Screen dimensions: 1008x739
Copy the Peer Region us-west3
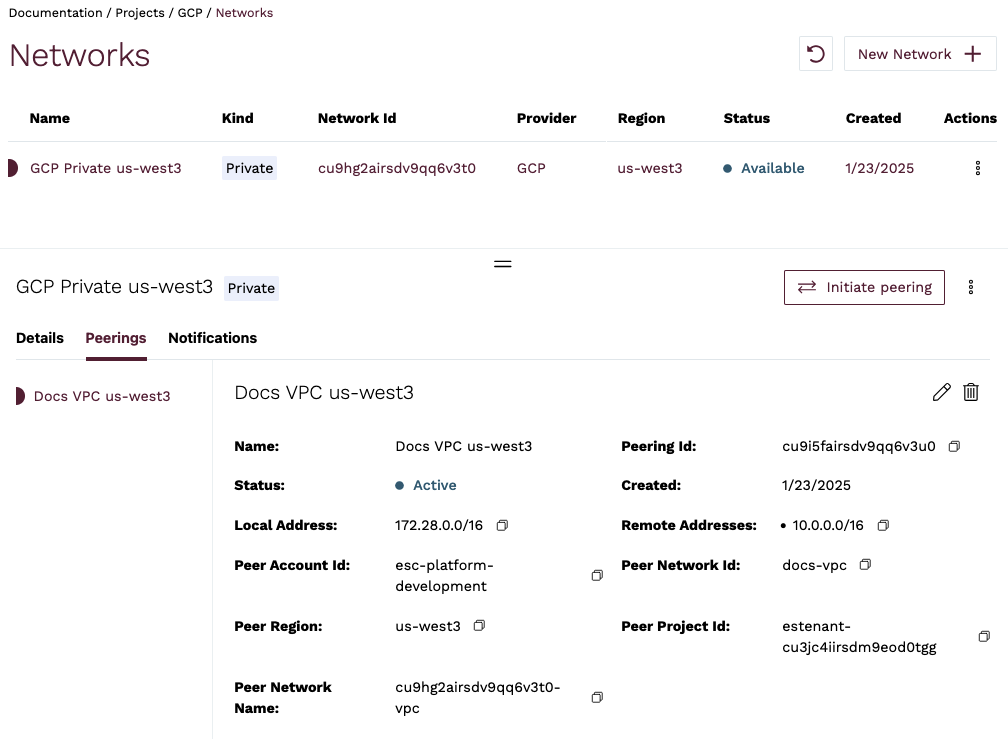(480, 626)
